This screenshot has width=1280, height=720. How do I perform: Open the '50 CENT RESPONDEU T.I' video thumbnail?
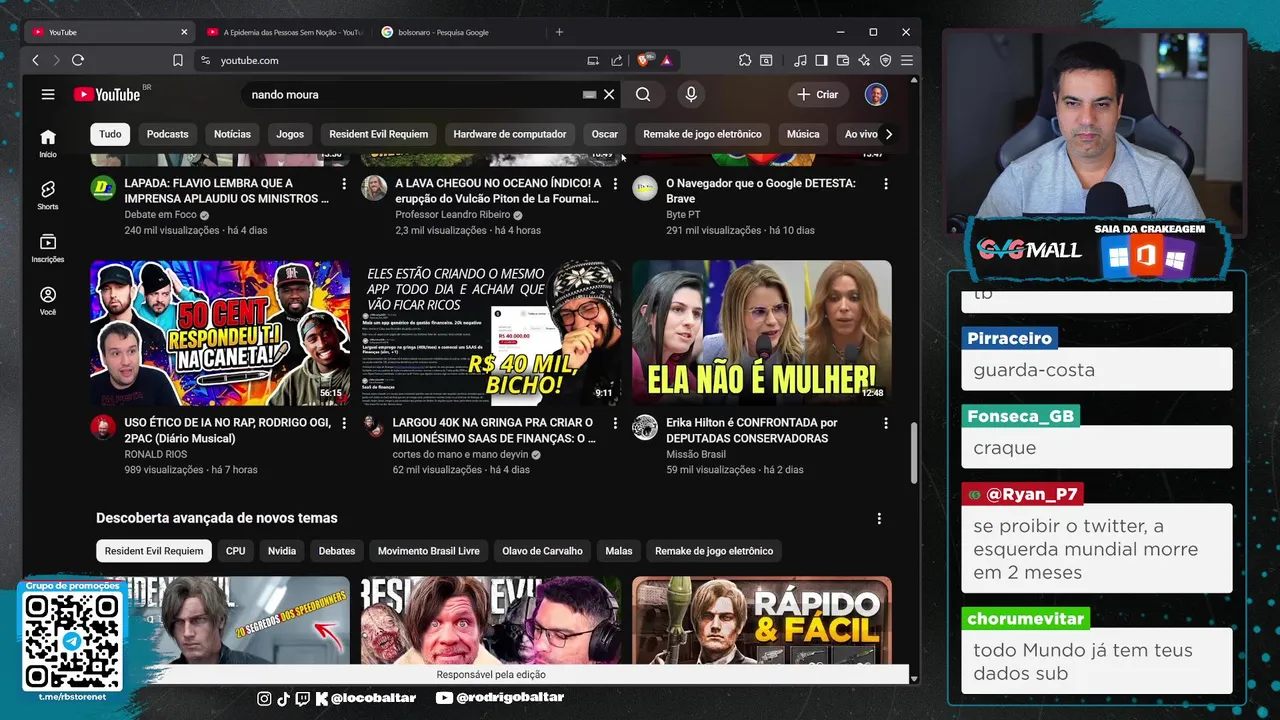point(220,333)
